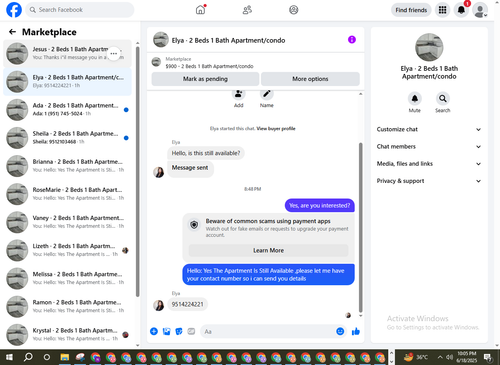500x365 pixels.
Task: Open Sheila conversation in chat list
Action: 67,138
